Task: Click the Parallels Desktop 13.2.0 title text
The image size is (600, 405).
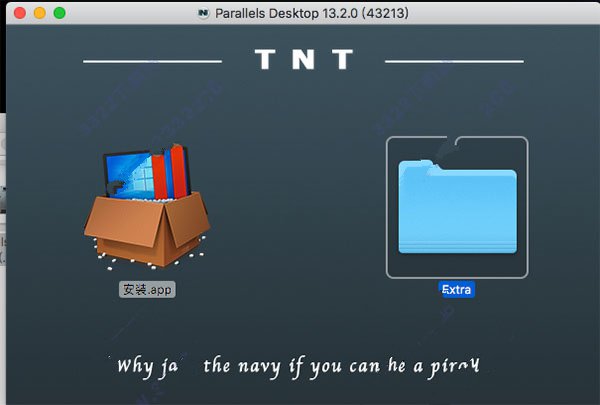Action: tap(311, 13)
